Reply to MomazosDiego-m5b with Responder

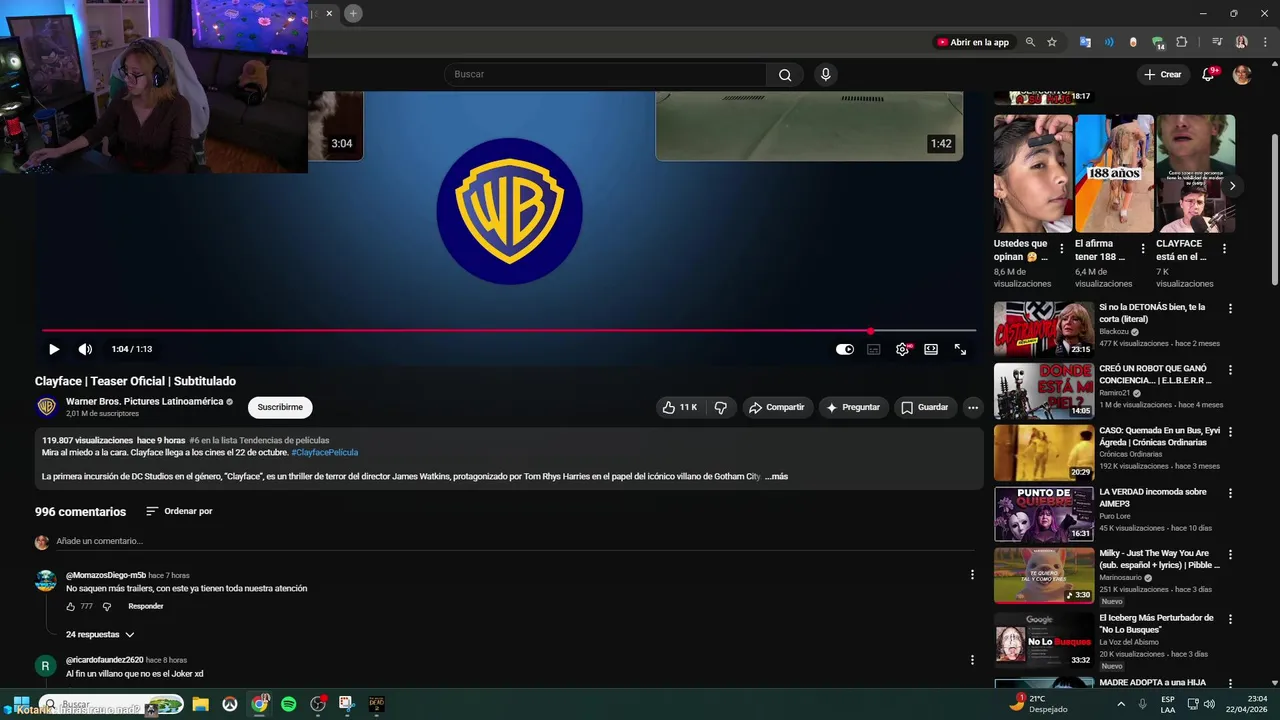pos(146,606)
